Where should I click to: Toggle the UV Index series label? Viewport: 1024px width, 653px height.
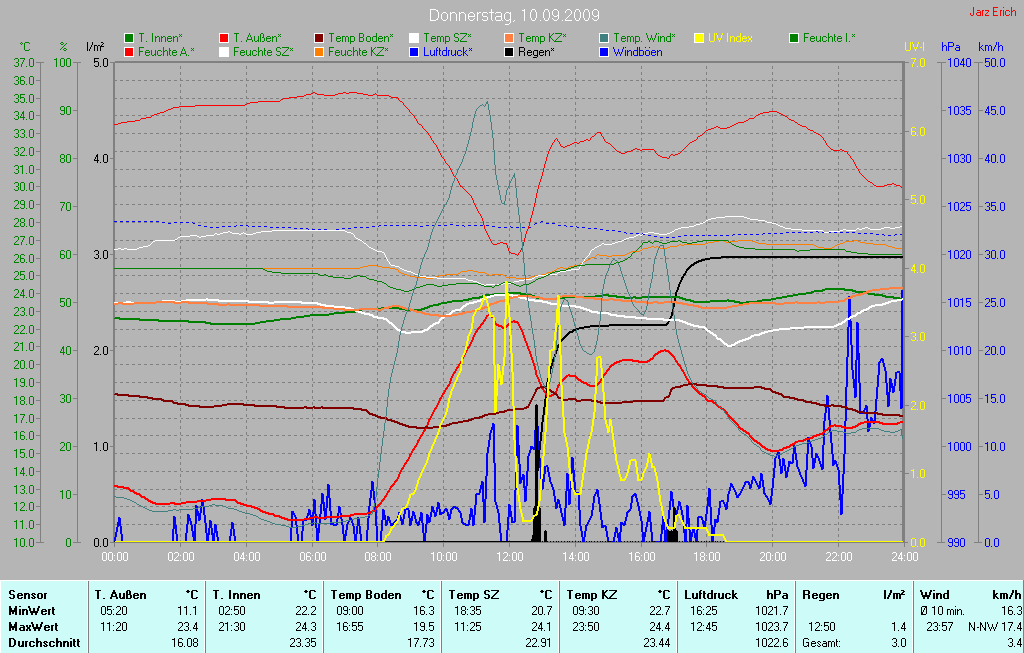[x=730, y=38]
